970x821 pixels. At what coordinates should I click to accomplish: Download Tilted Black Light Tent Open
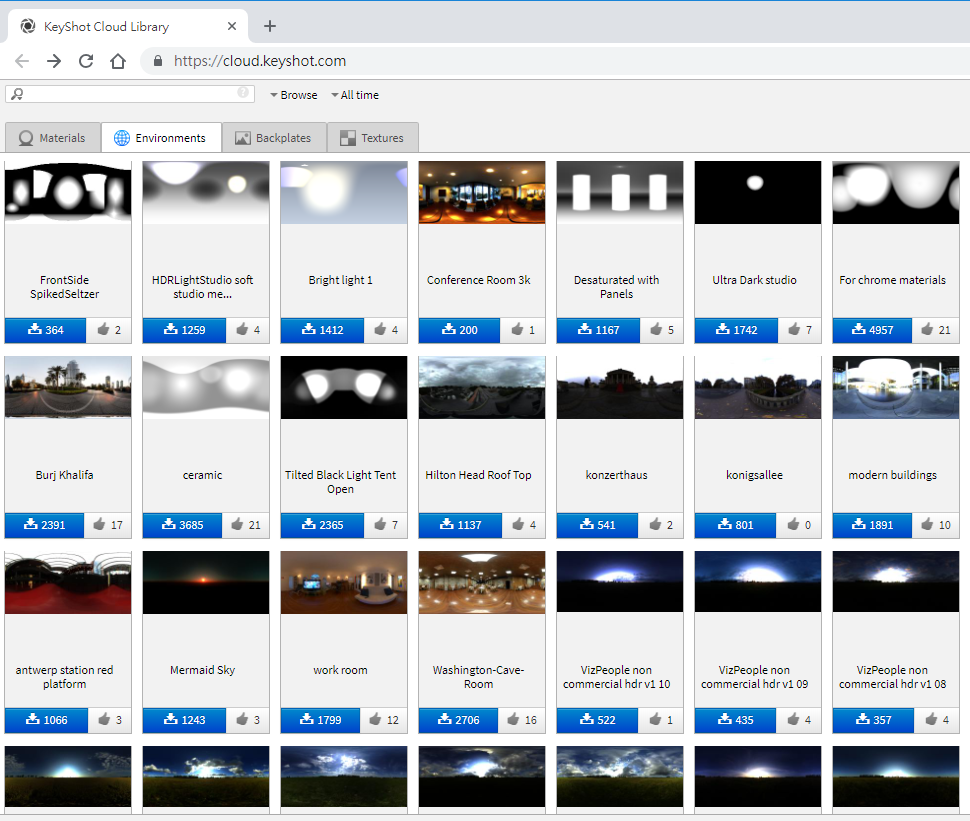[x=322, y=525]
